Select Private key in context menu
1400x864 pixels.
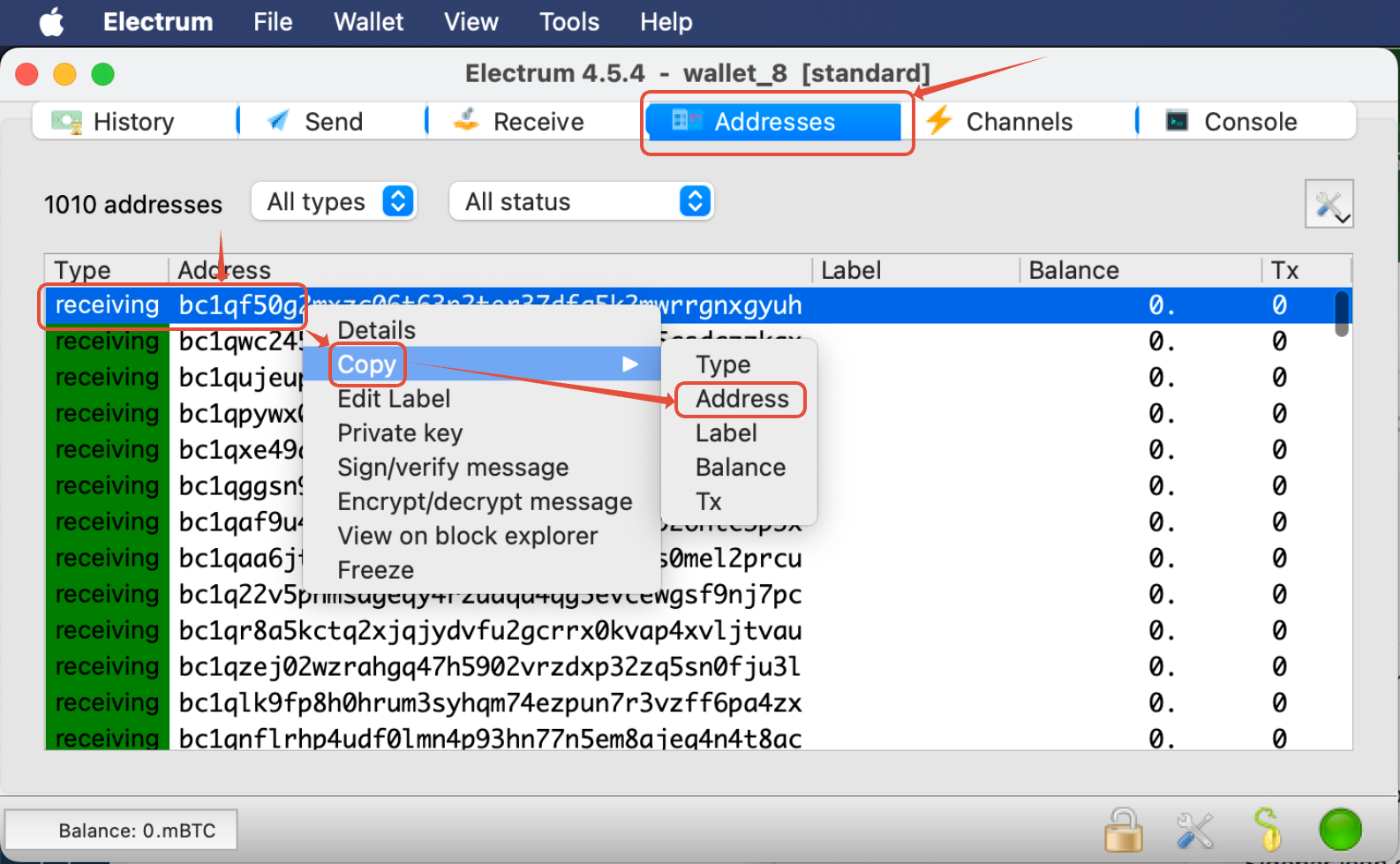click(481, 432)
